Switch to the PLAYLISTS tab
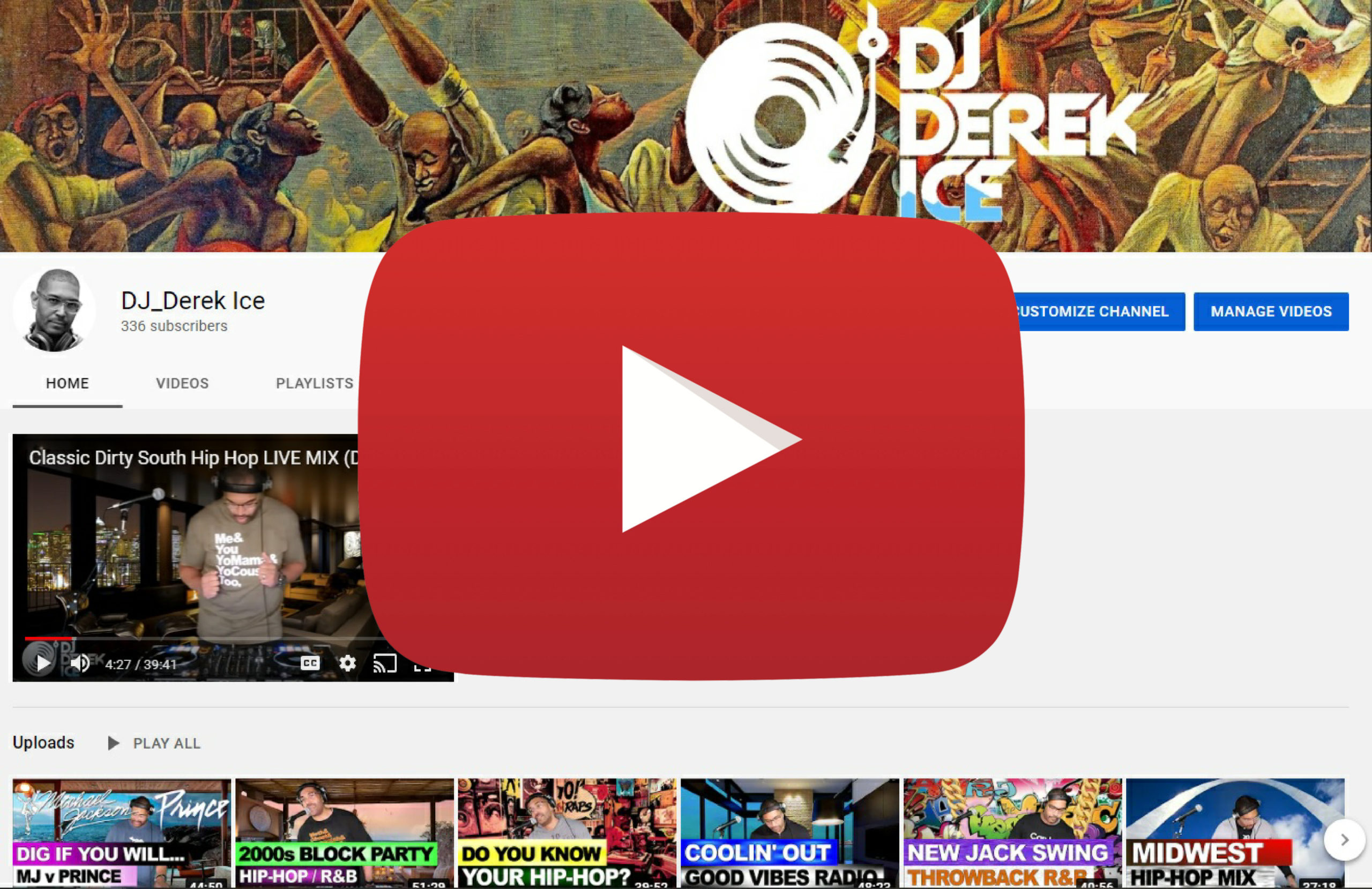 tap(314, 383)
